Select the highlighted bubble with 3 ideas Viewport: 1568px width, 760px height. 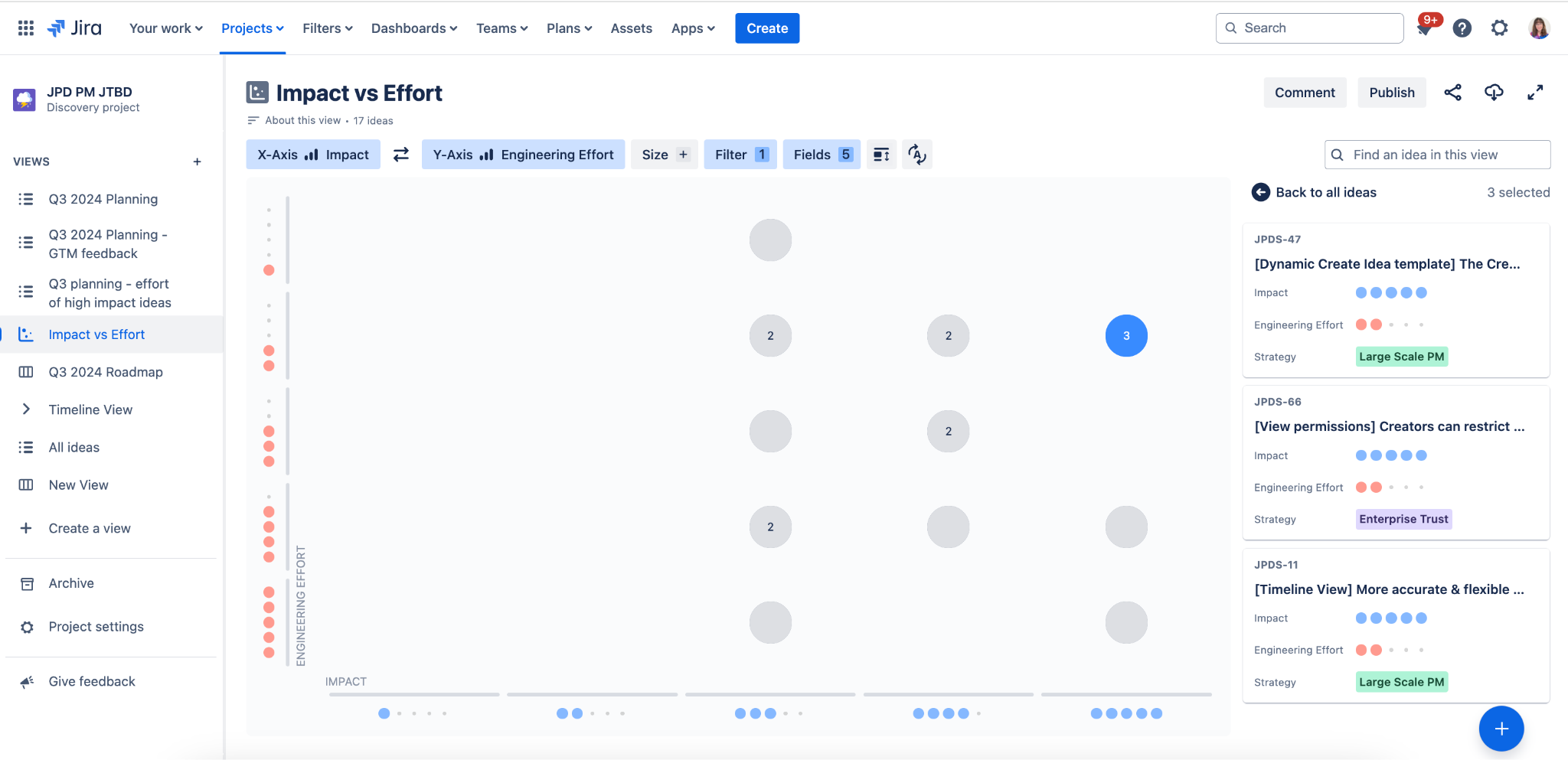(x=1126, y=336)
